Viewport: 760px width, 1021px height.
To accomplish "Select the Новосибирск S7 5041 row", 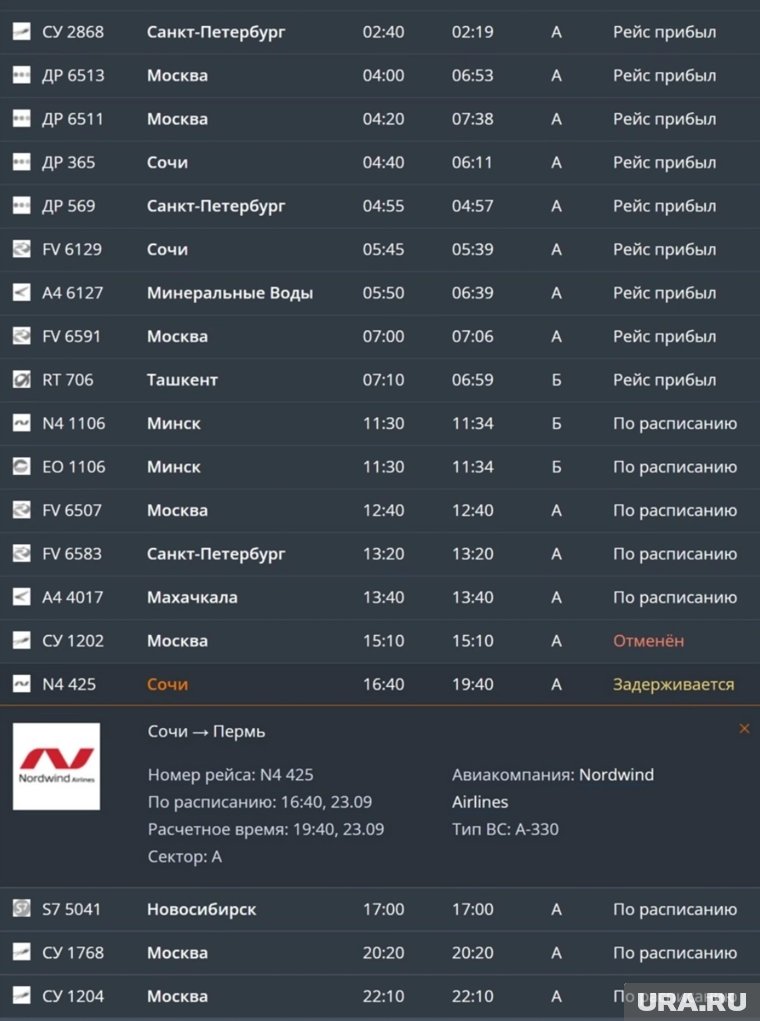I will click(380, 909).
